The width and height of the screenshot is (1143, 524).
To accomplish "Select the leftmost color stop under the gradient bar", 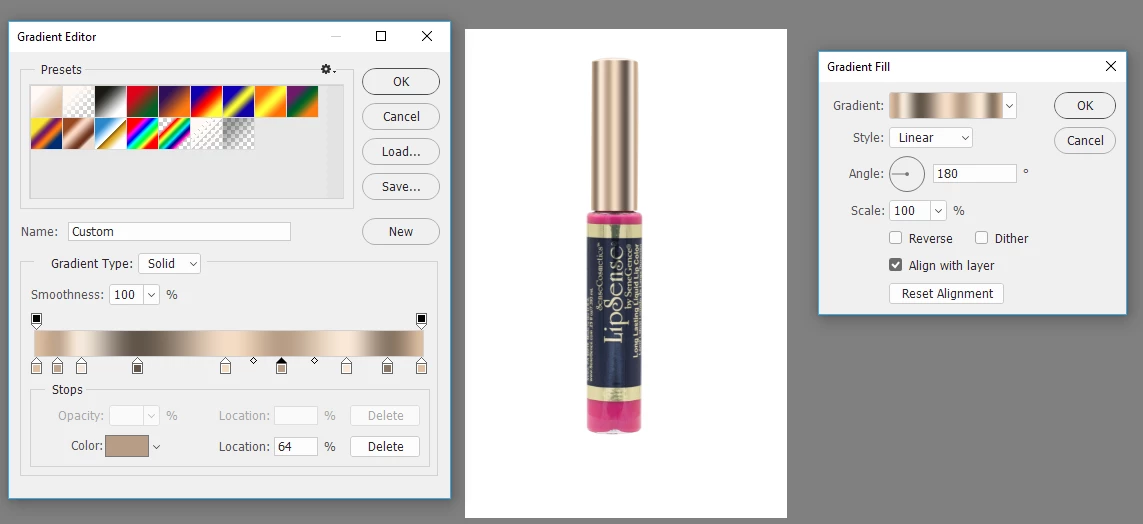I will 37,366.
